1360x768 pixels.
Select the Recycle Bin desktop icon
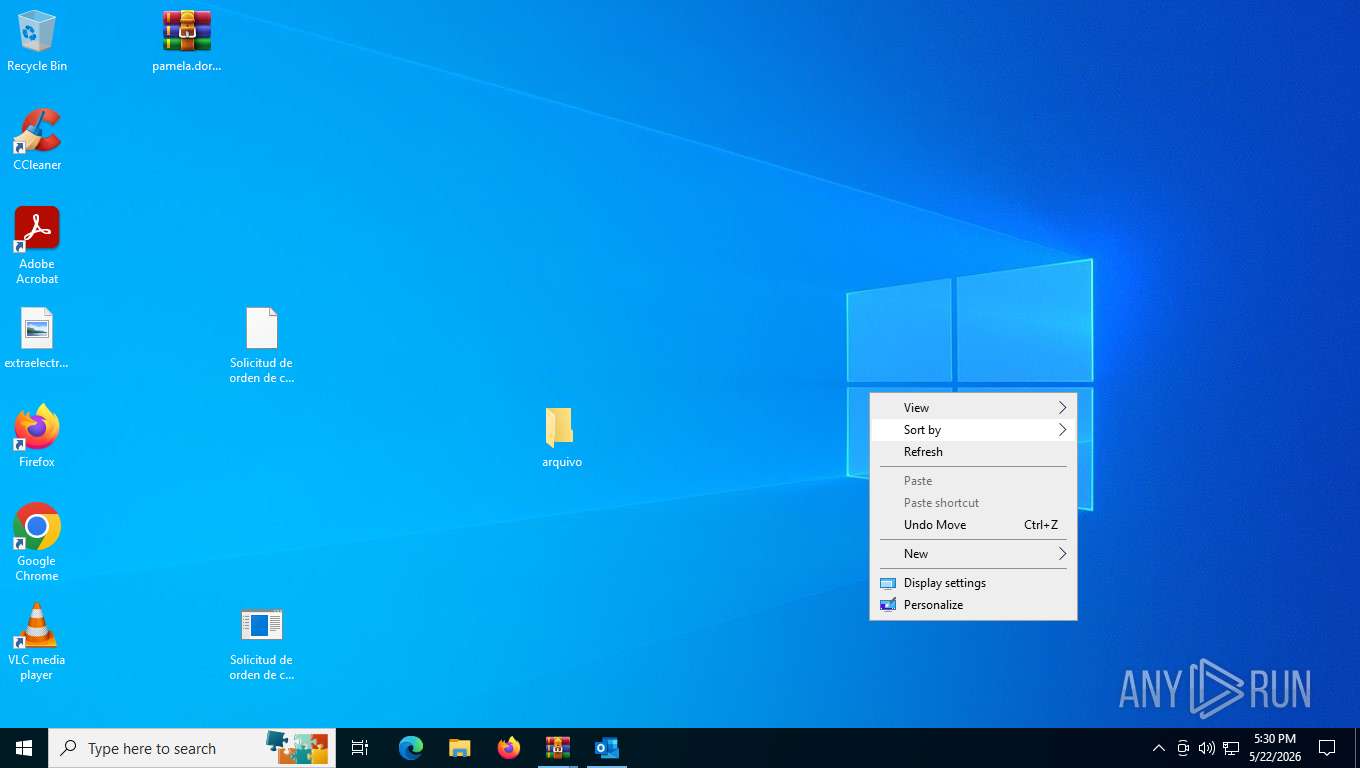click(37, 41)
